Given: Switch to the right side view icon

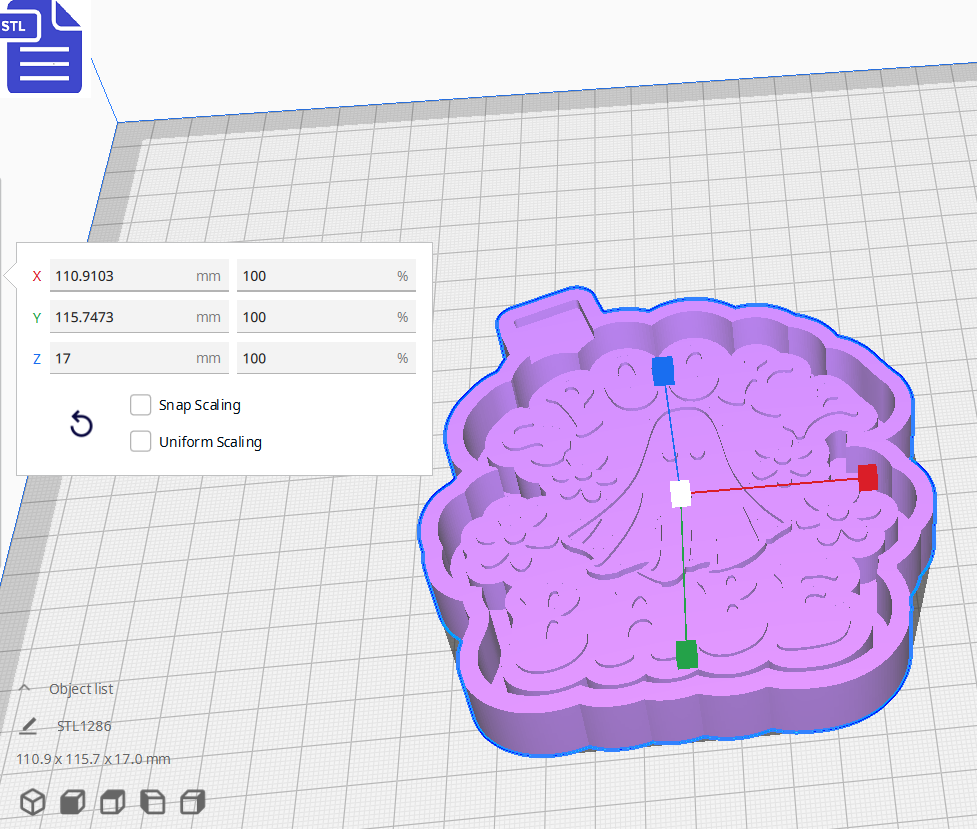Looking at the screenshot, I should (192, 801).
